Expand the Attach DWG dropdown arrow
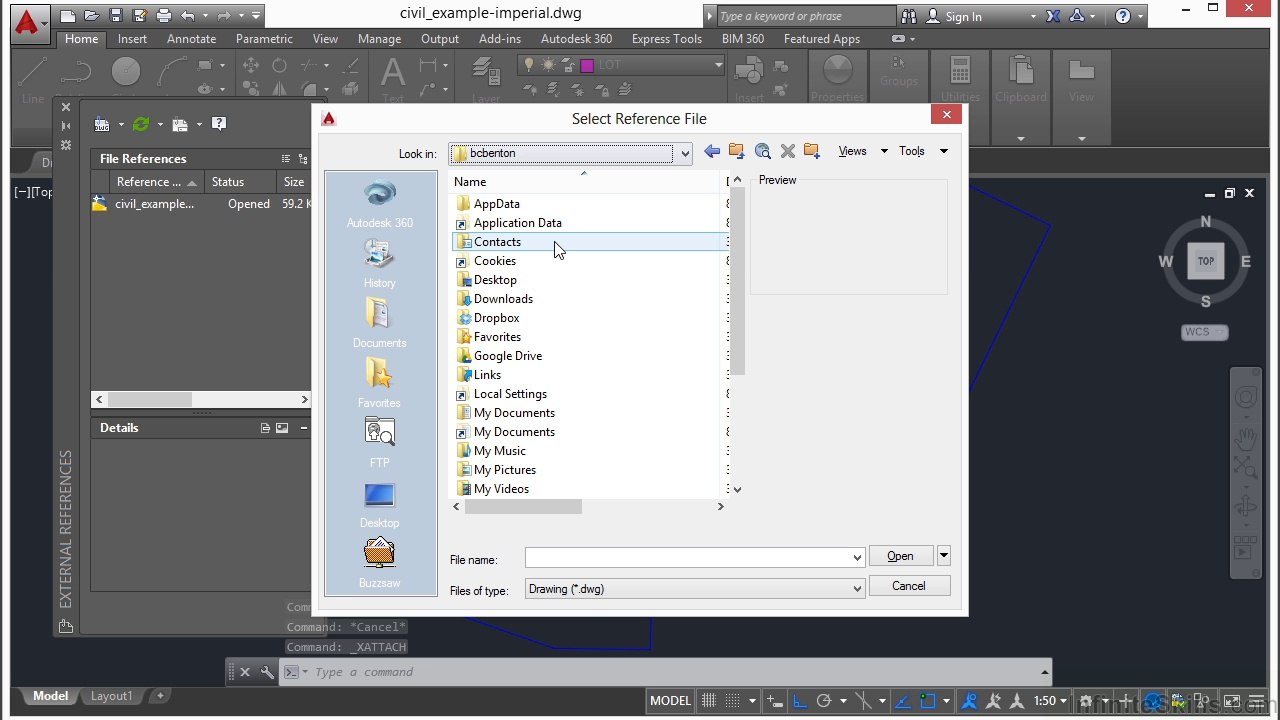This screenshot has height=720, width=1280. click(120, 124)
